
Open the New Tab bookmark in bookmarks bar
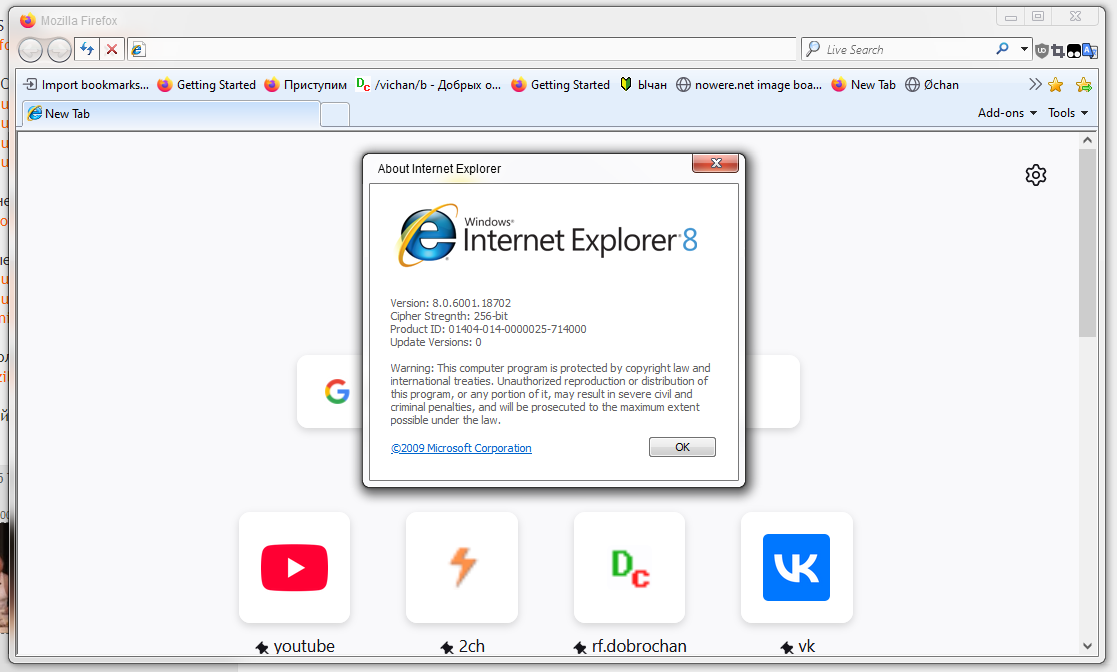863,85
